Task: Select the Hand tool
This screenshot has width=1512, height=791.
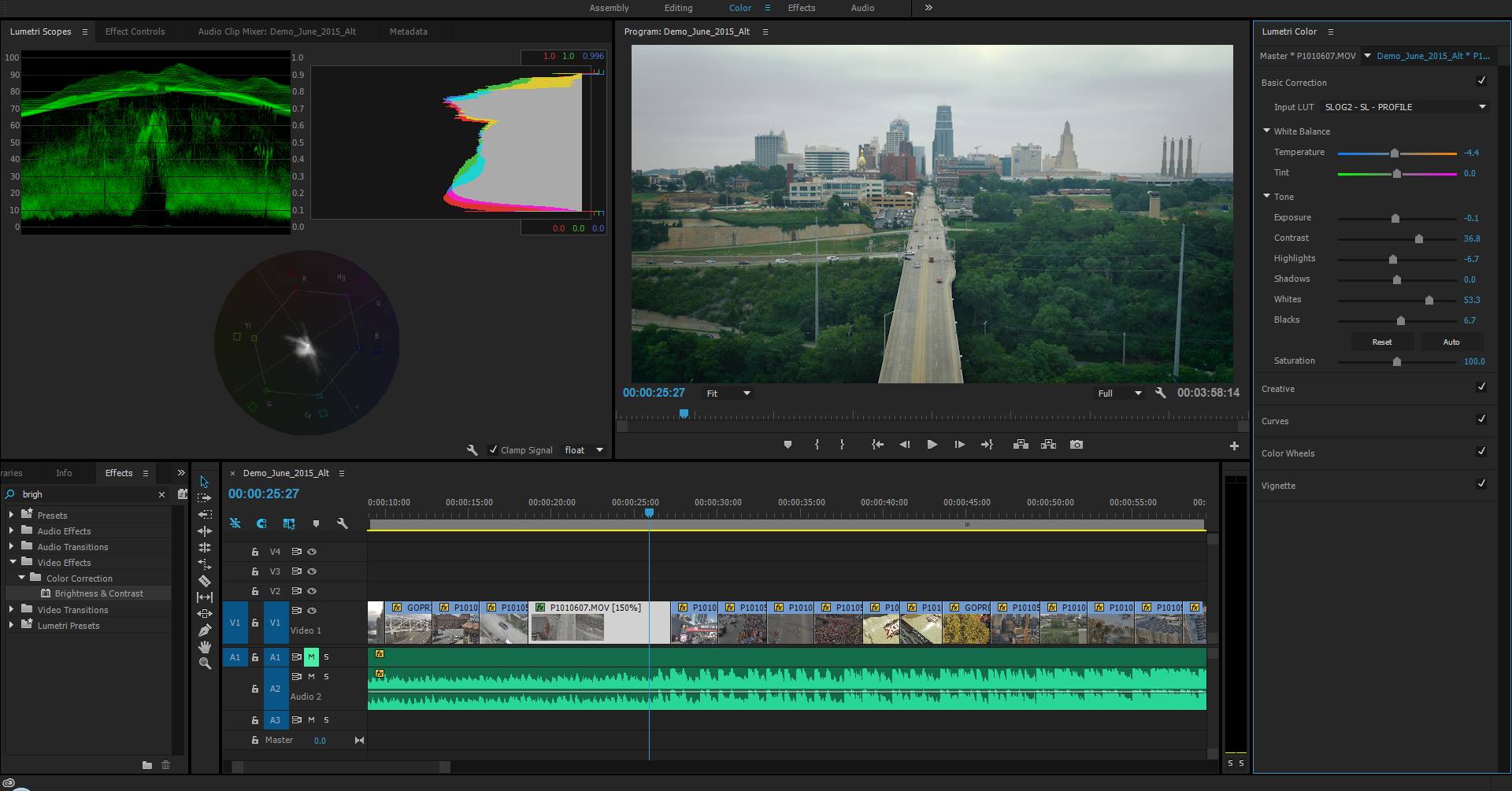Action: point(205,647)
